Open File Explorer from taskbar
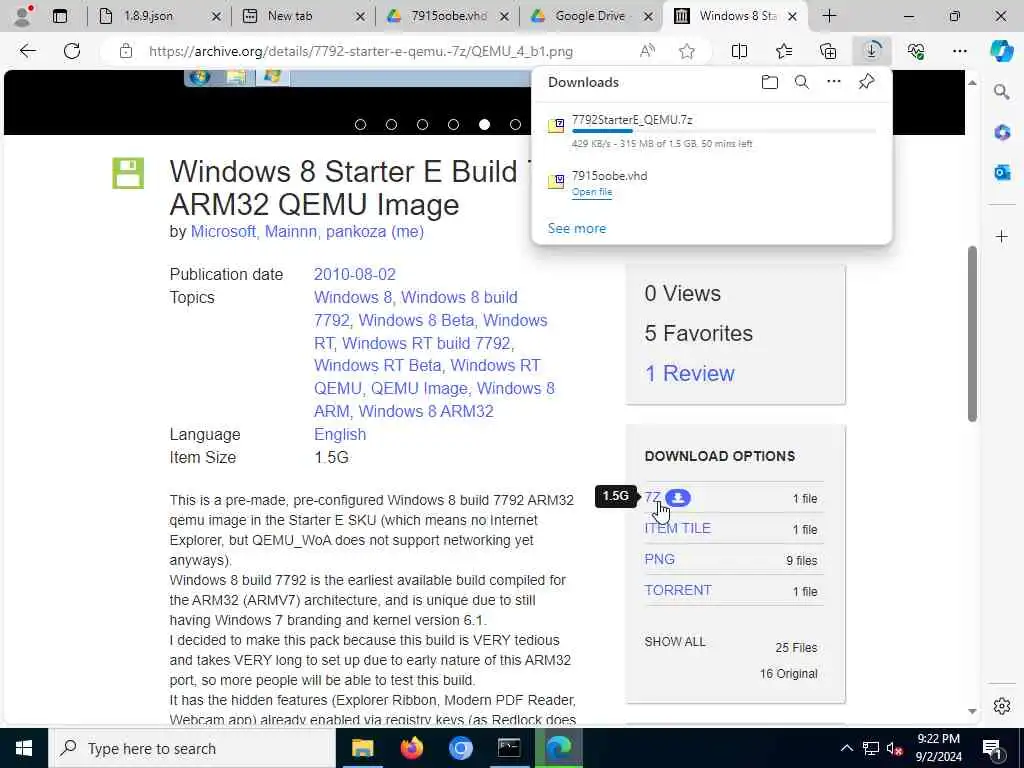 point(362,748)
